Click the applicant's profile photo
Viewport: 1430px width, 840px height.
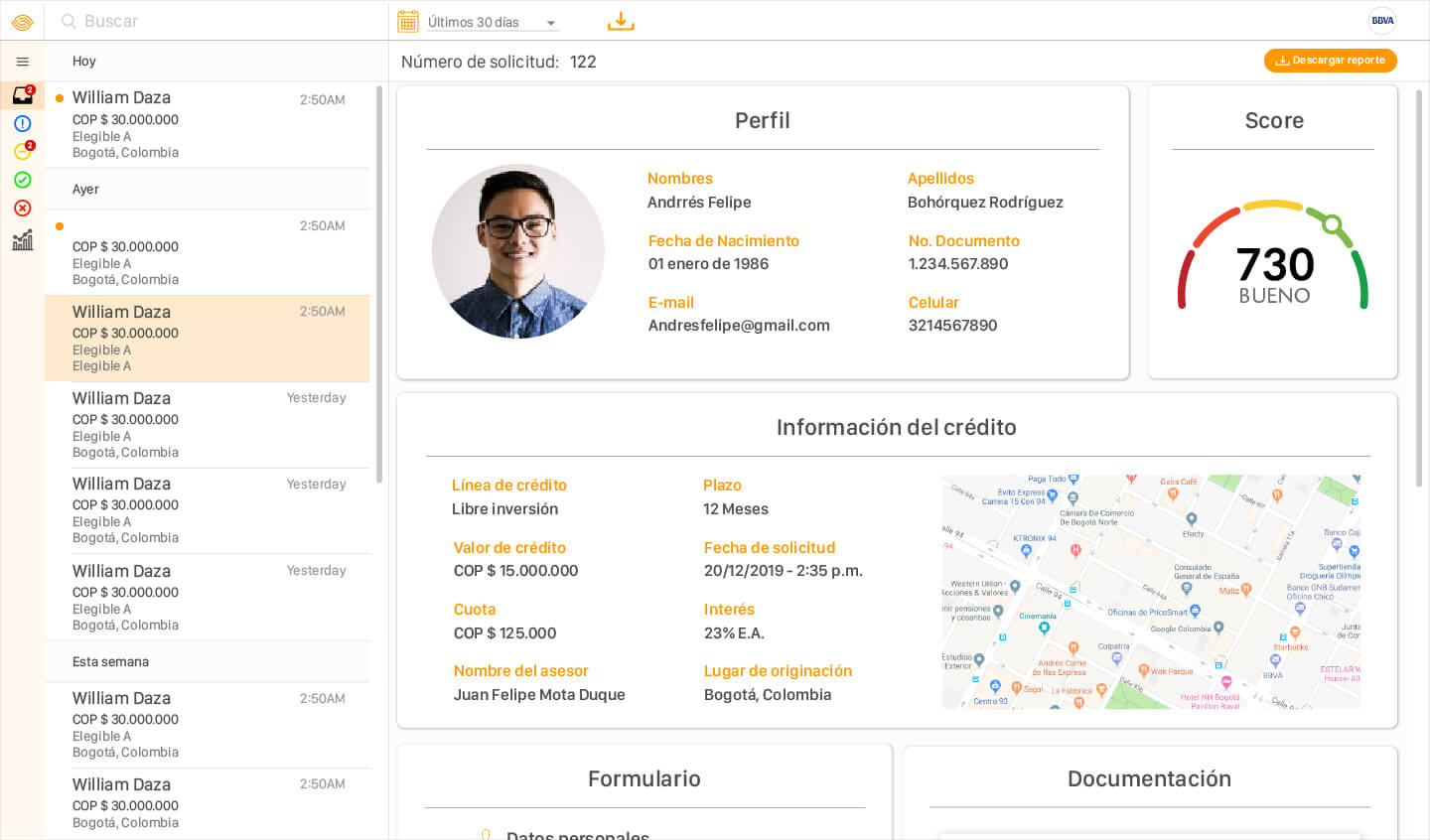pos(517,251)
